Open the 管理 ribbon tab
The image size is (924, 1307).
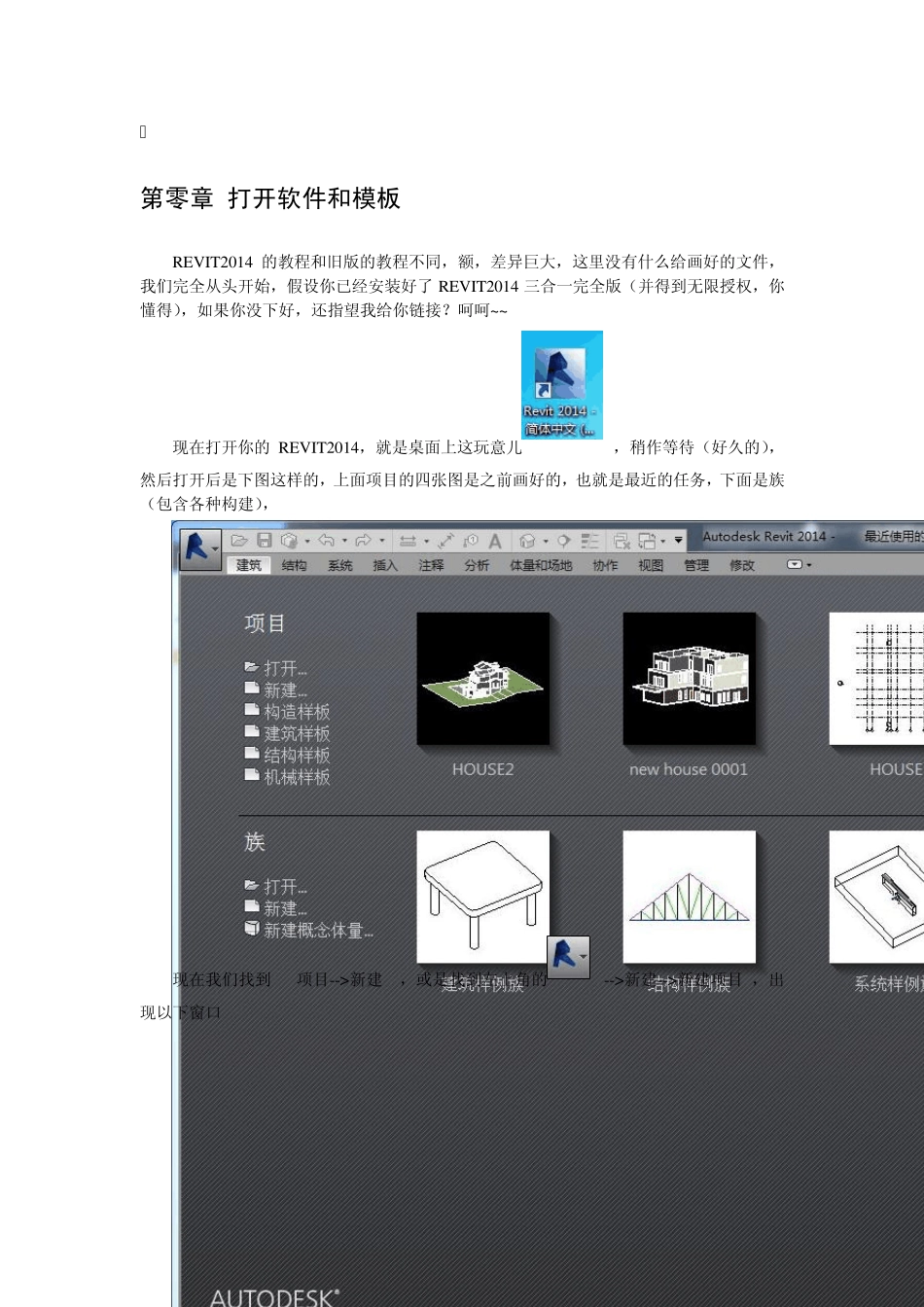tap(696, 565)
